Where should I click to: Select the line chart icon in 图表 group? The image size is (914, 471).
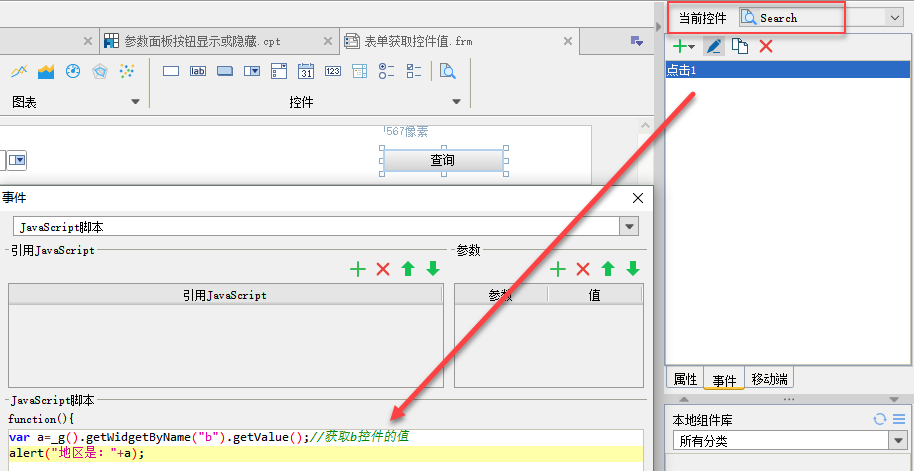coord(19,71)
